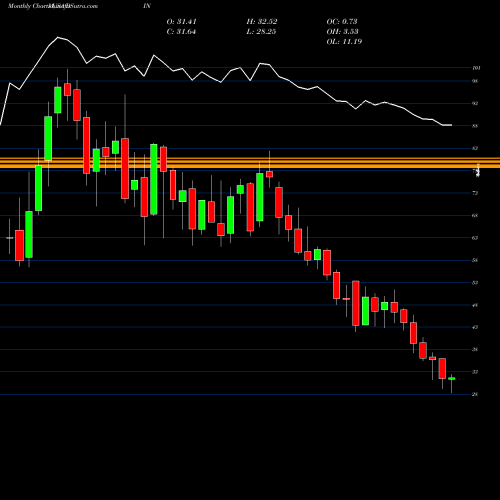Click the high value 'H: 32.52'
The image size is (500, 500).
(262, 22)
